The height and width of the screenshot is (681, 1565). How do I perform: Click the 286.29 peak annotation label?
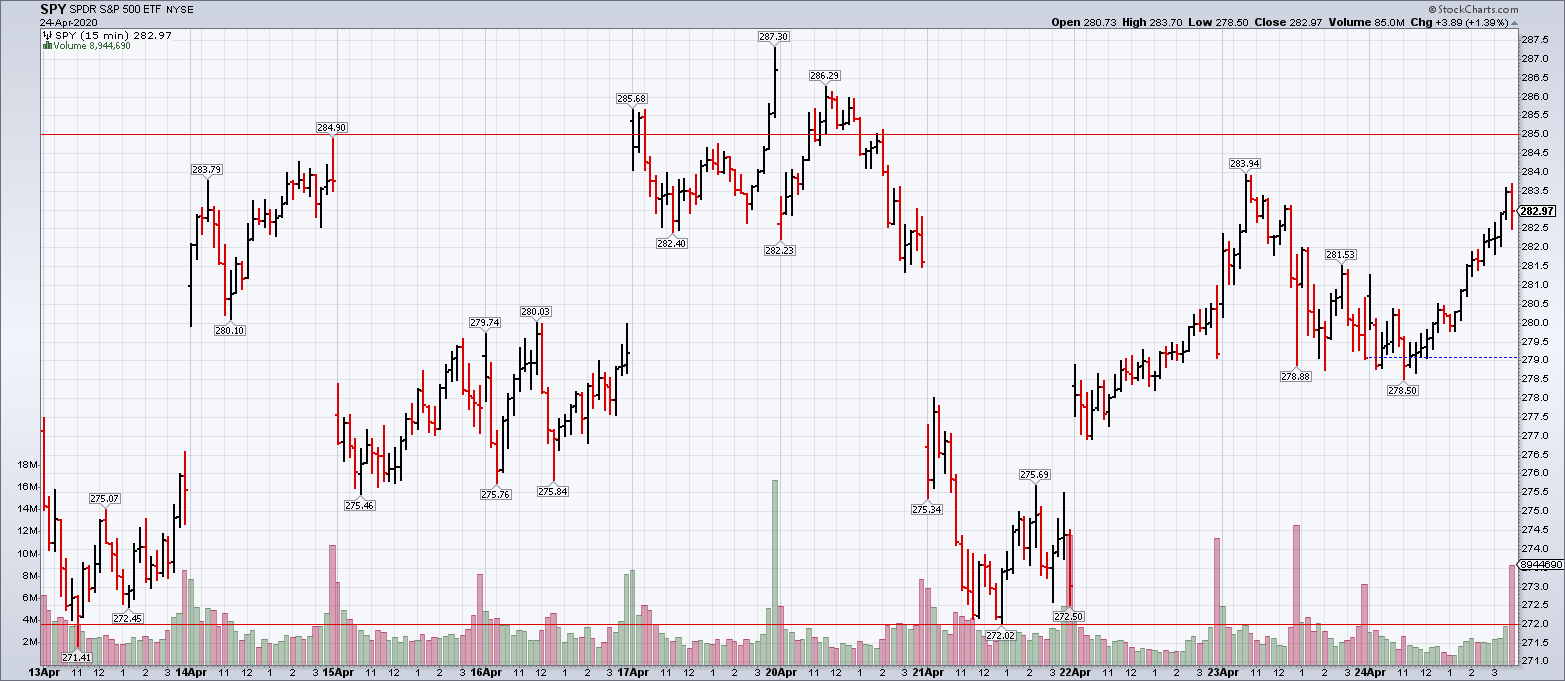[824, 75]
